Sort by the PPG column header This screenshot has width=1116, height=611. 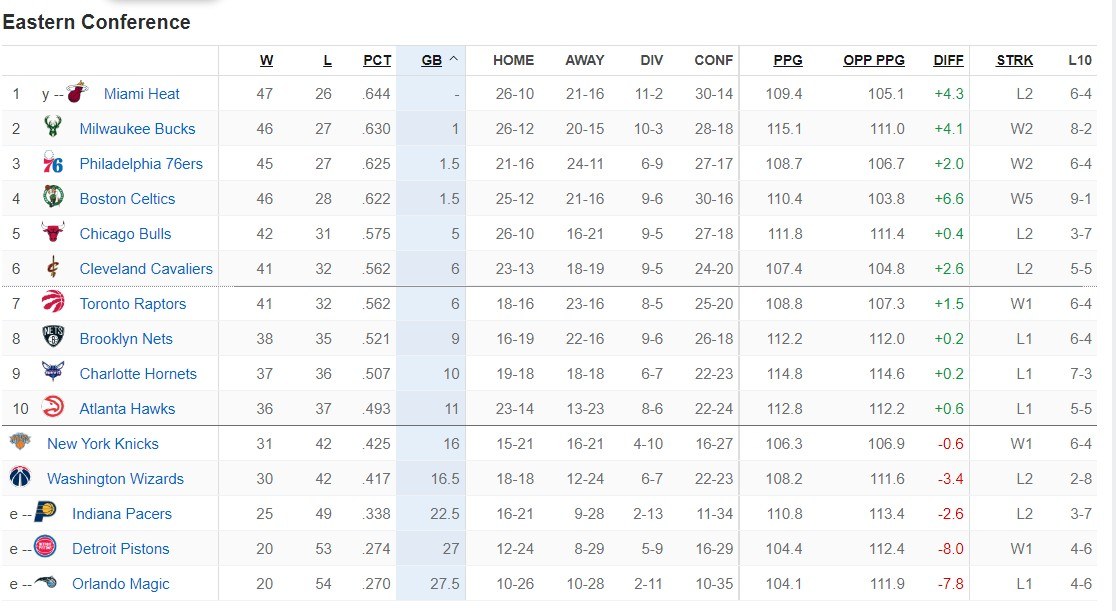pos(788,60)
